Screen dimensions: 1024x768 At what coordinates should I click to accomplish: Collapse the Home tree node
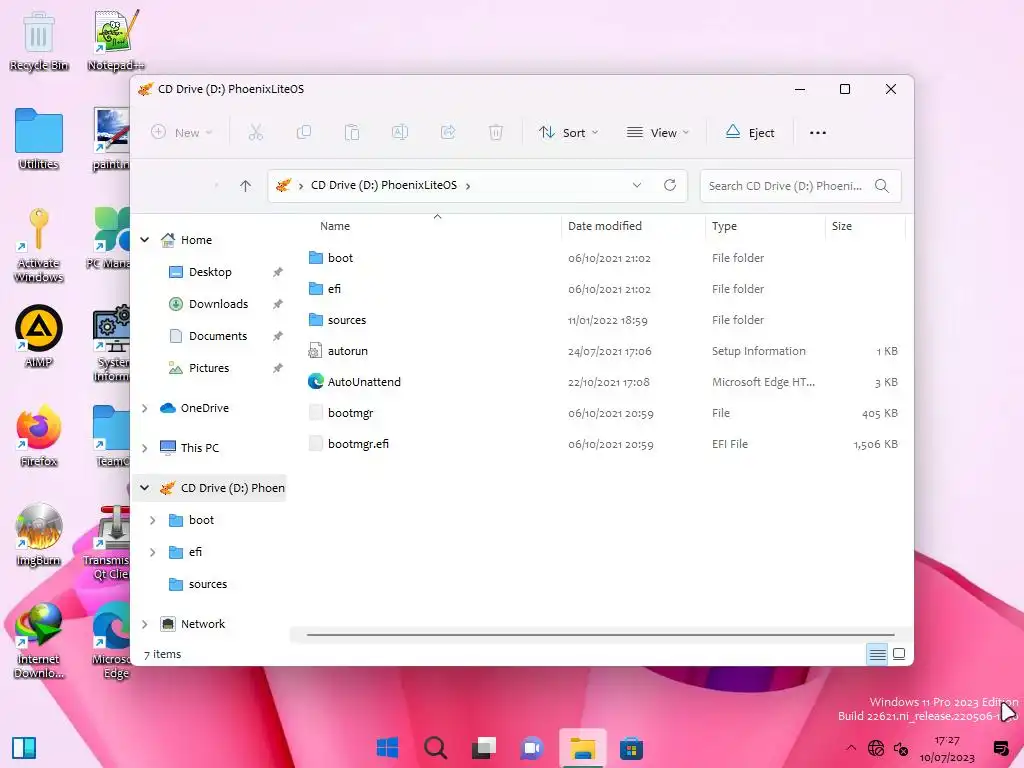point(144,240)
